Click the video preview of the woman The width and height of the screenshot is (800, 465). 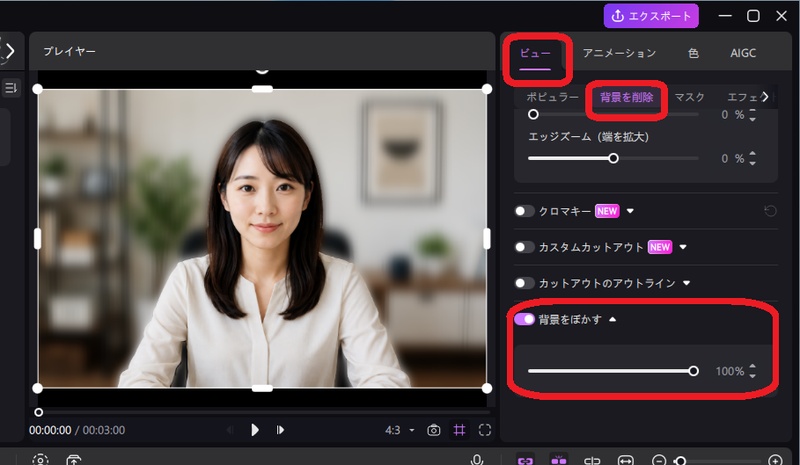pyautogui.click(x=262, y=238)
